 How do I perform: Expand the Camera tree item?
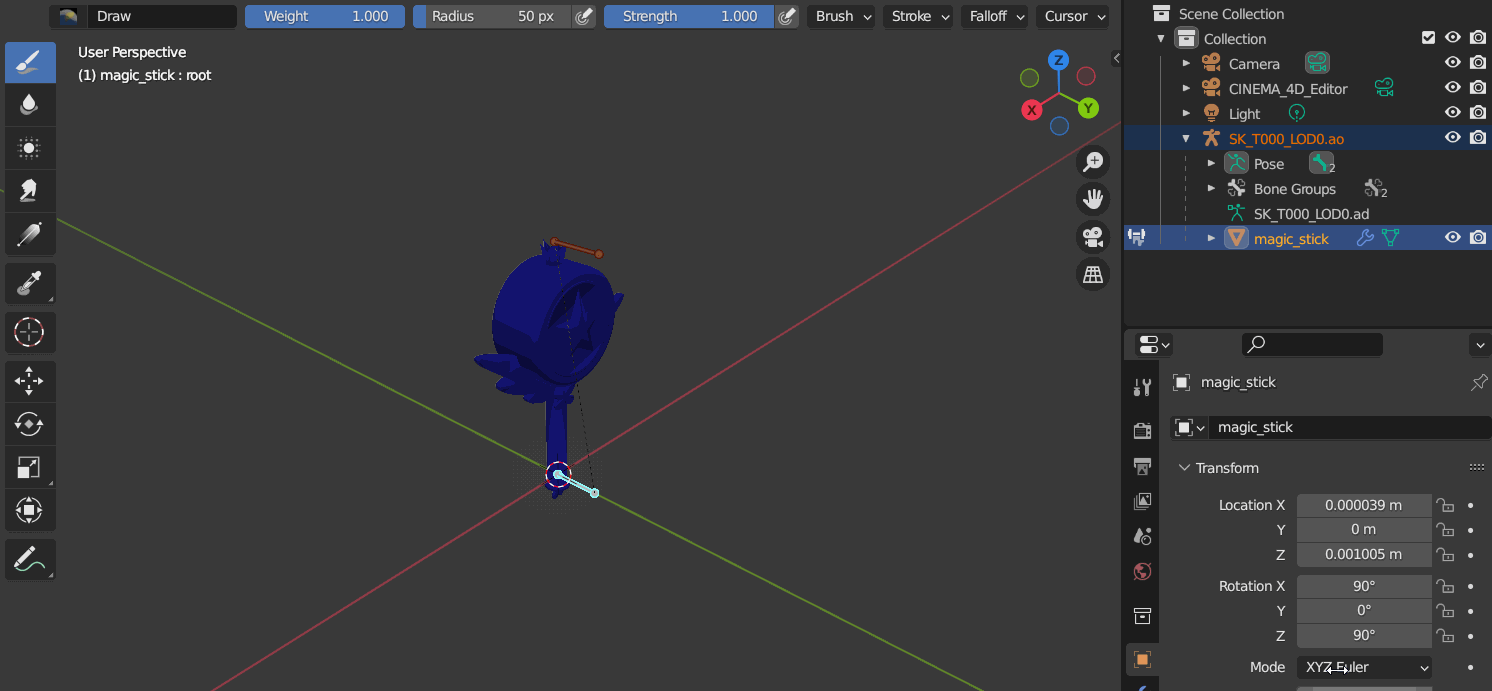[1186, 63]
